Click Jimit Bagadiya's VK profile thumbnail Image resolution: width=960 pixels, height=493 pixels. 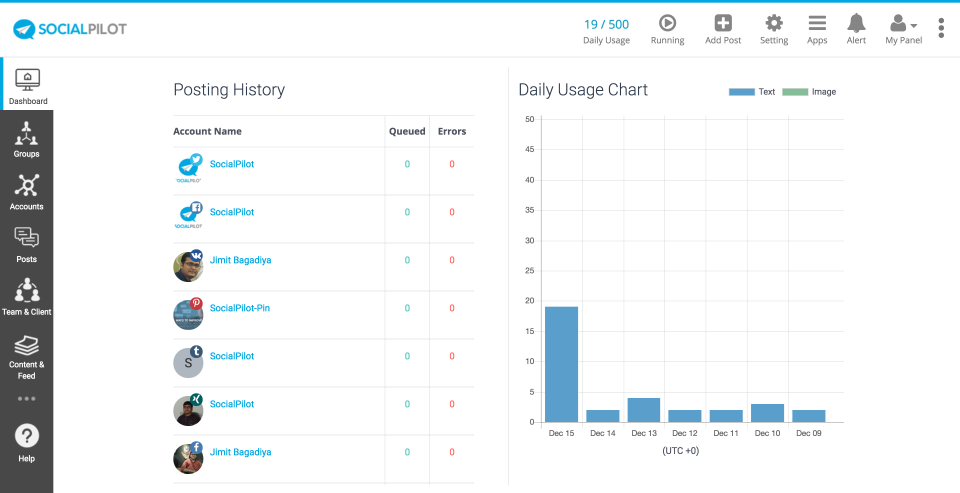(188, 267)
